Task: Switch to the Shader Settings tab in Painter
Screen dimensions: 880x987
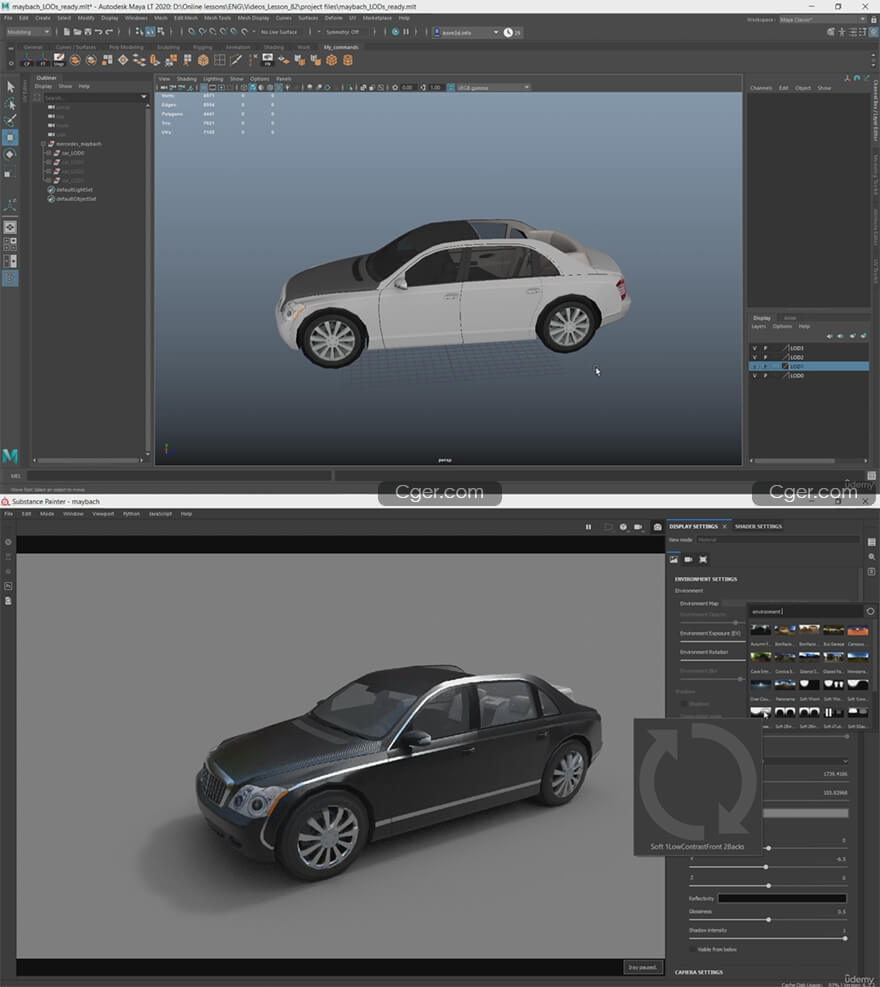Action: (759, 526)
